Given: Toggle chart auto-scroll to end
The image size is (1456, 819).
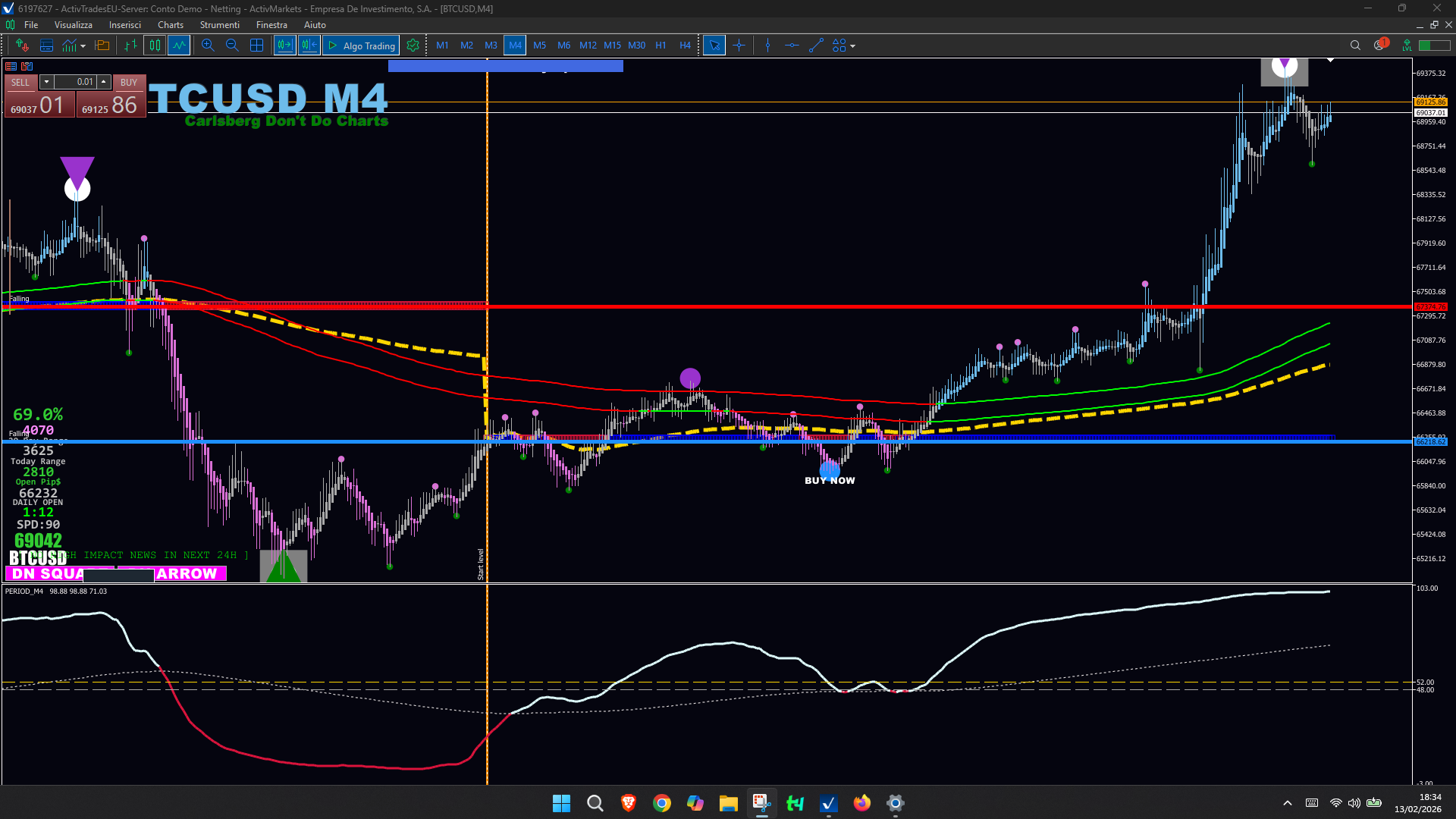Looking at the screenshot, I should (284, 45).
